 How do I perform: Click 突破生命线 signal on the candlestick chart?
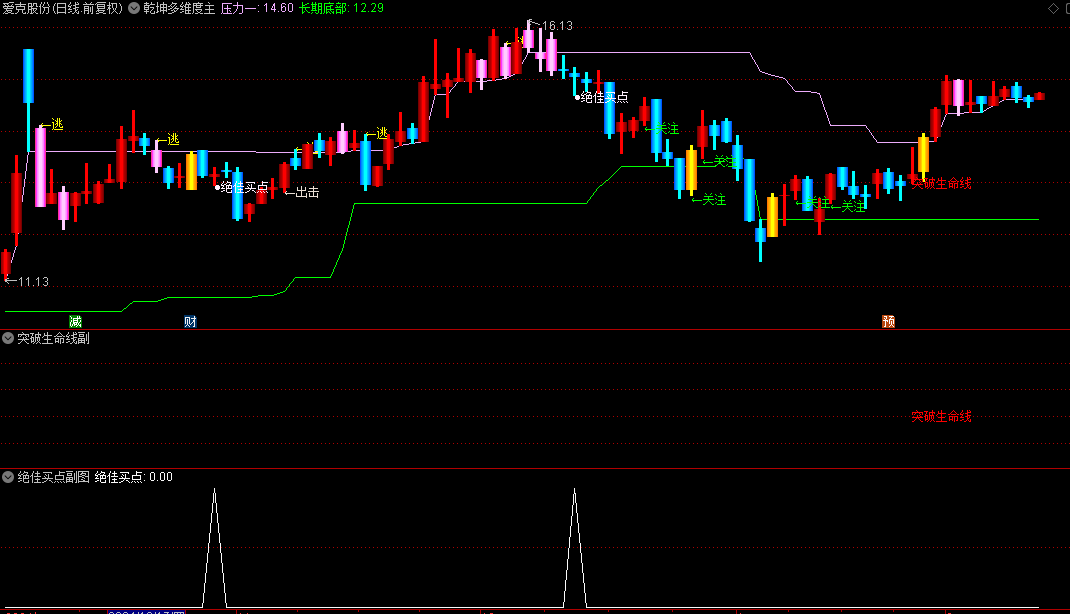[942, 183]
